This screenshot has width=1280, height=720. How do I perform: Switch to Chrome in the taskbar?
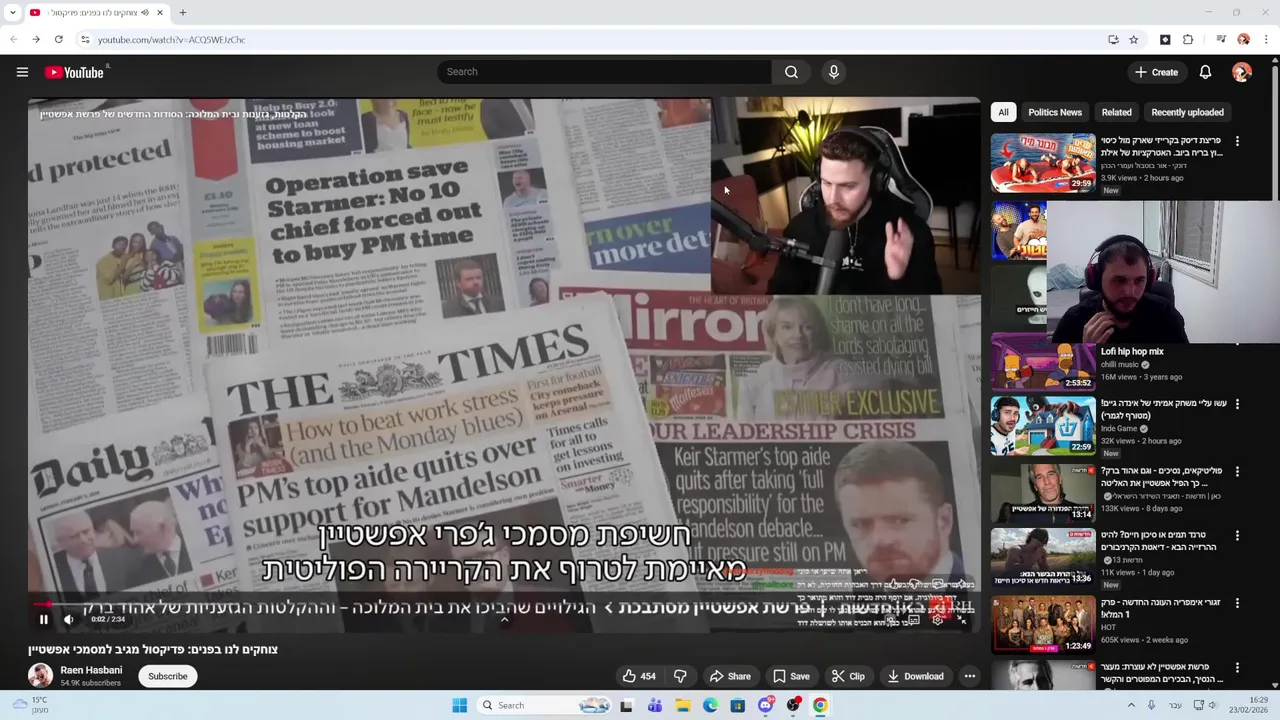[x=820, y=705]
